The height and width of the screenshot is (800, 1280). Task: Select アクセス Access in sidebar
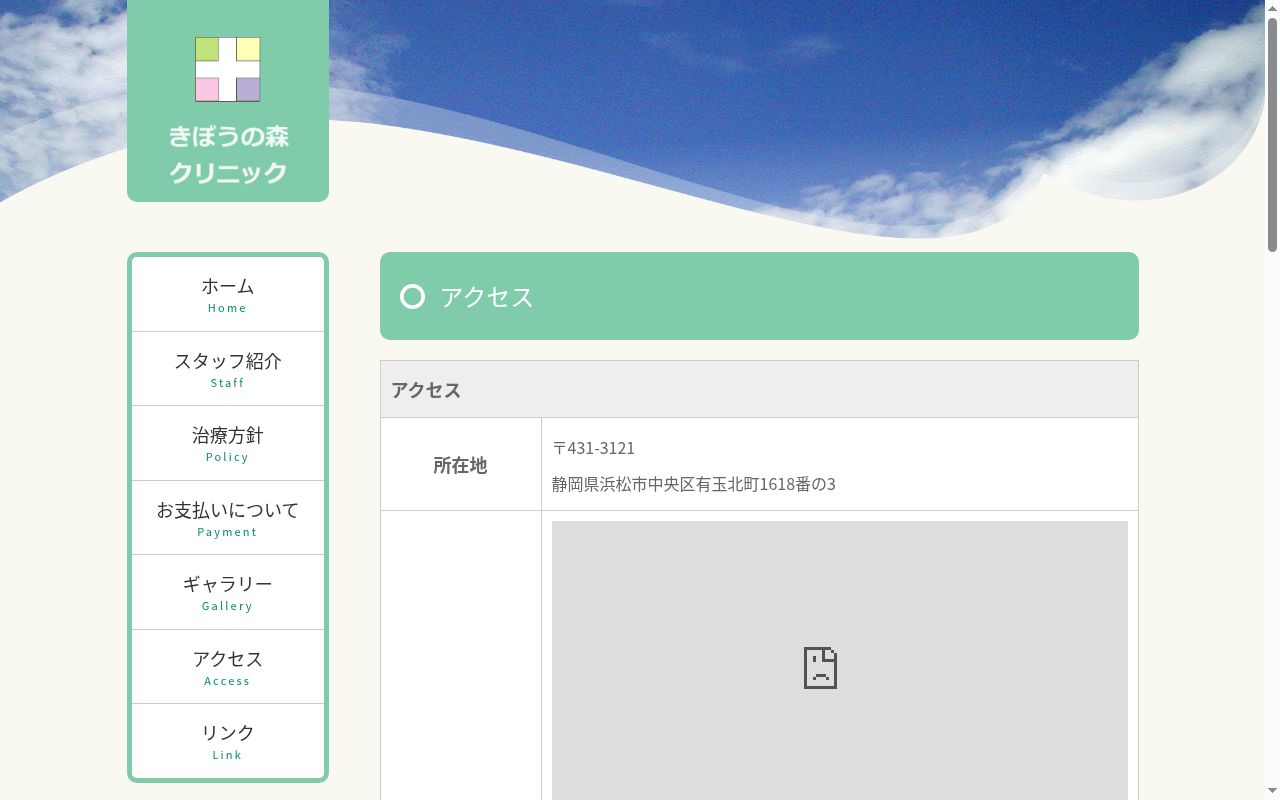pos(228,667)
